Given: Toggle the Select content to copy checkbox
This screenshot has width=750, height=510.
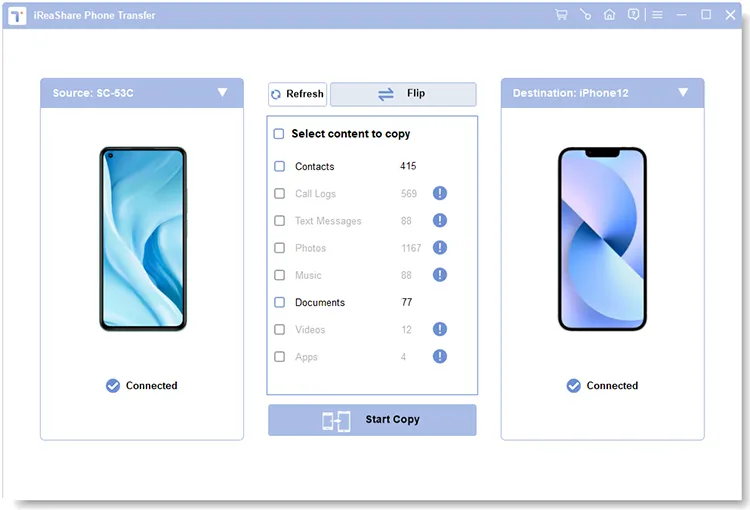Looking at the screenshot, I should 279,133.
